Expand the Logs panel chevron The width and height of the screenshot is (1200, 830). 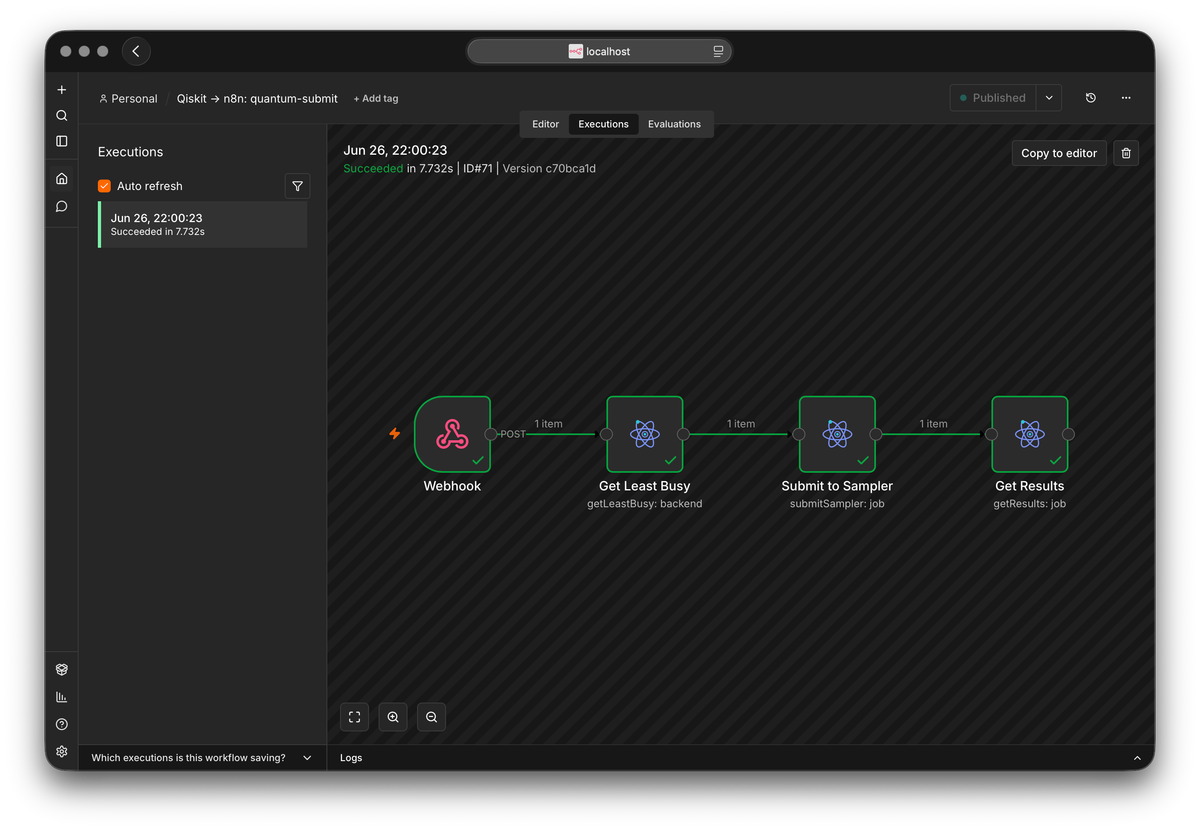point(1137,758)
